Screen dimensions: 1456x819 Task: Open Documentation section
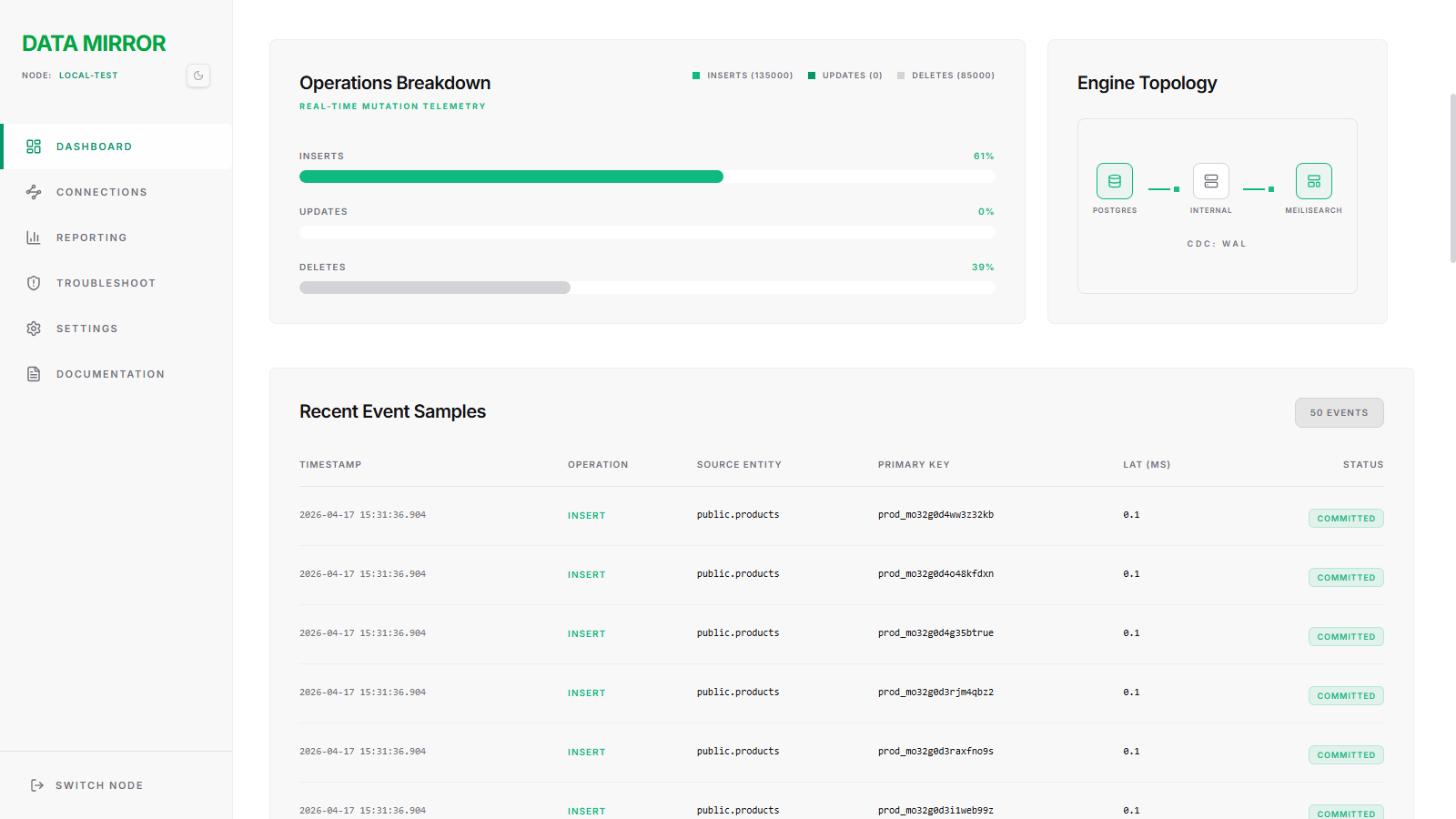pyautogui.click(x=116, y=374)
